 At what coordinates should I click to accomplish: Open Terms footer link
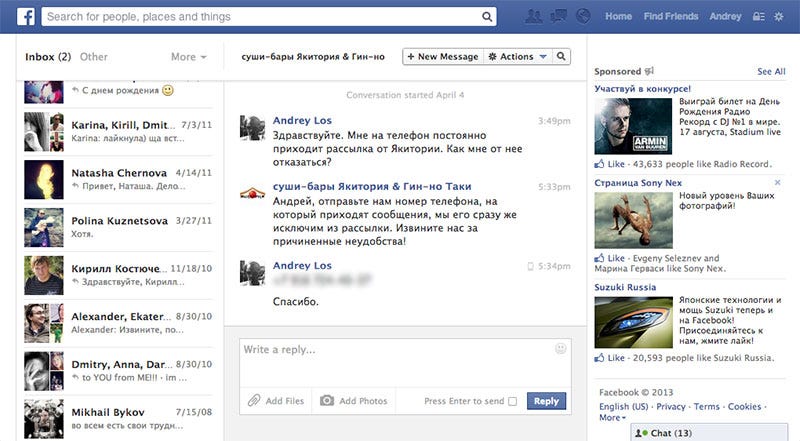tap(707, 407)
